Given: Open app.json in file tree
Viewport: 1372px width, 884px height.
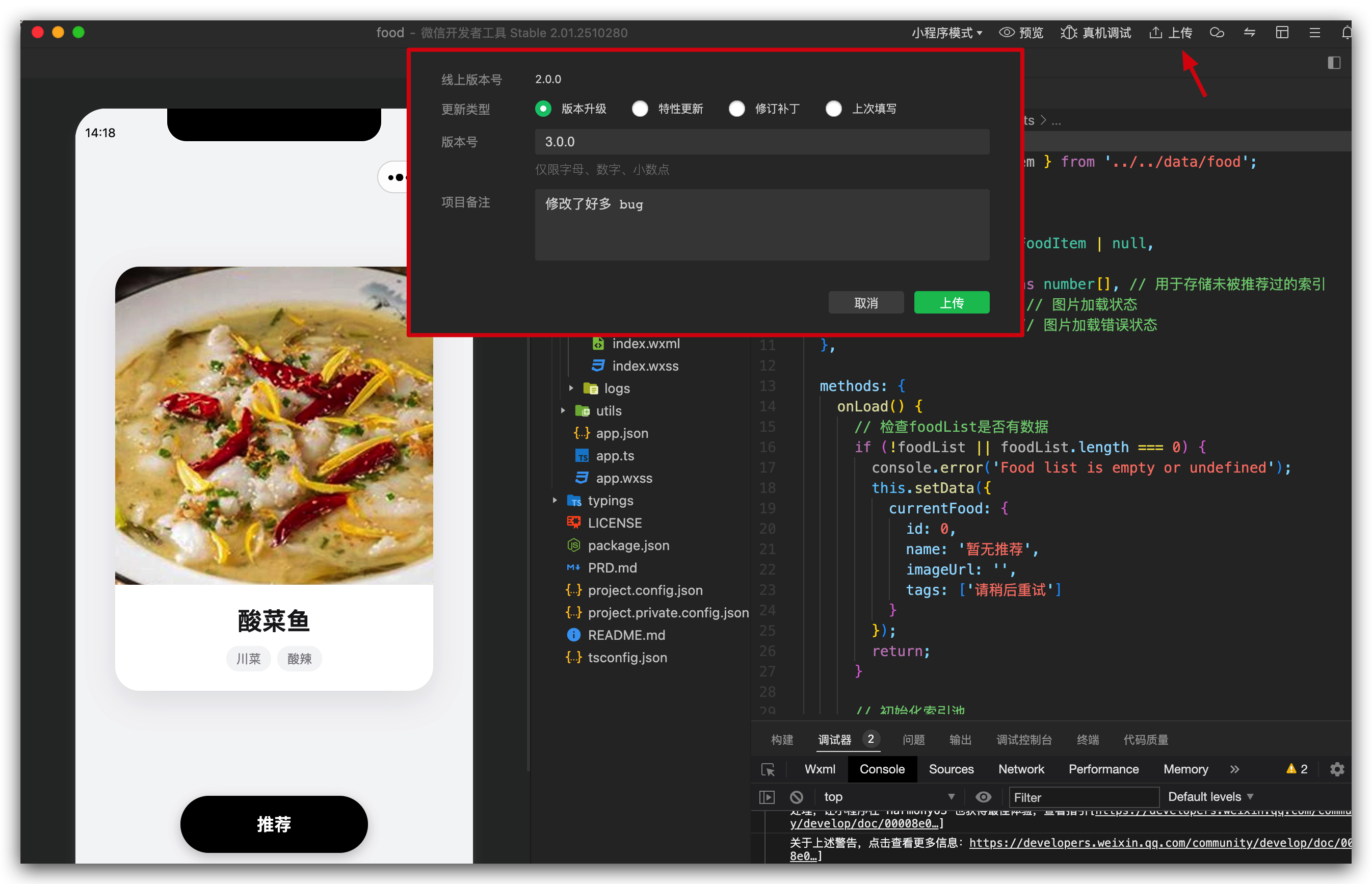Looking at the screenshot, I should pos(621,433).
